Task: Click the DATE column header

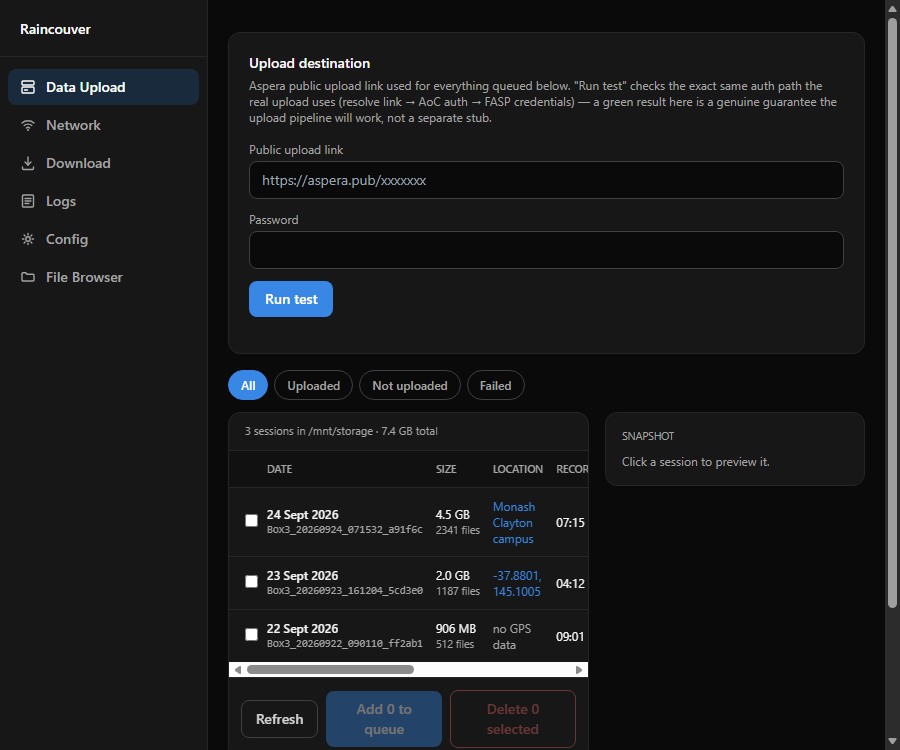Action: point(280,469)
